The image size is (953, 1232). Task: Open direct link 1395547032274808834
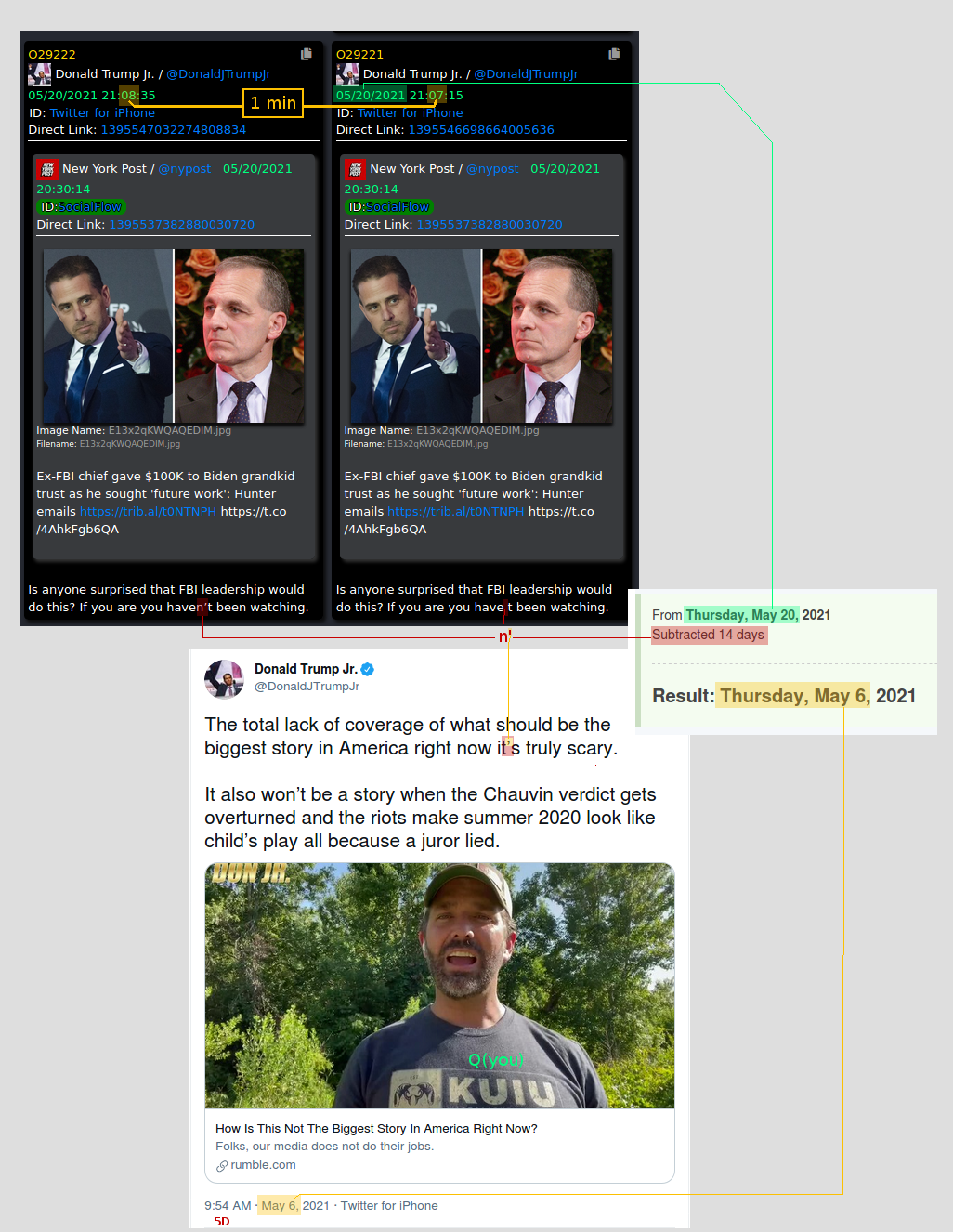(174, 130)
